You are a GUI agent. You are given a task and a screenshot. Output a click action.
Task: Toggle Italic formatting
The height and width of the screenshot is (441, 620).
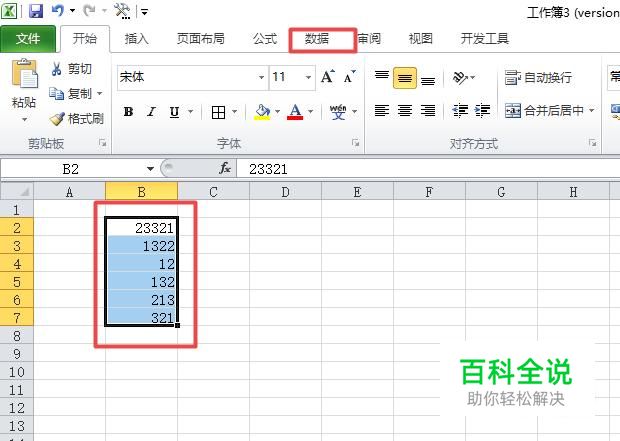coord(151,112)
